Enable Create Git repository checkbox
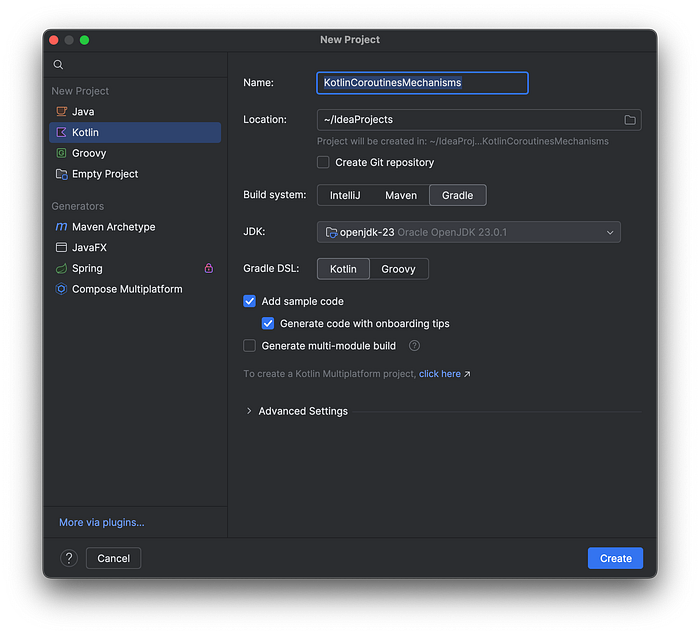The height and width of the screenshot is (635, 700). pyautogui.click(x=323, y=162)
